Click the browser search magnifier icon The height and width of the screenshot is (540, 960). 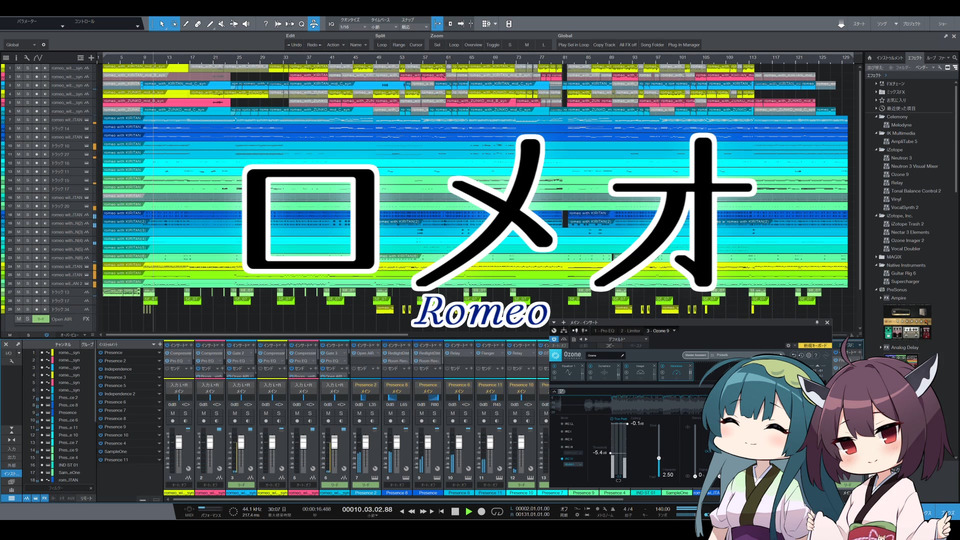click(x=954, y=58)
